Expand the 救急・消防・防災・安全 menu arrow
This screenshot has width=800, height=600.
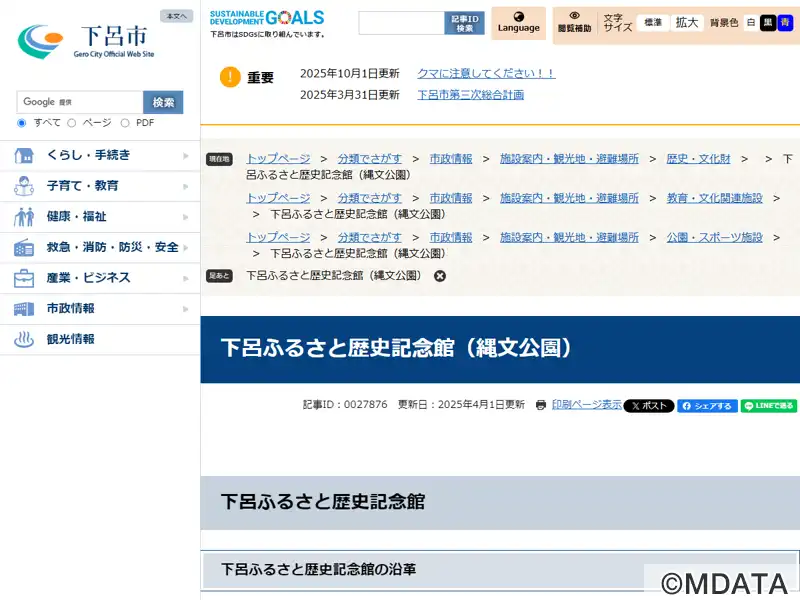(186, 247)
